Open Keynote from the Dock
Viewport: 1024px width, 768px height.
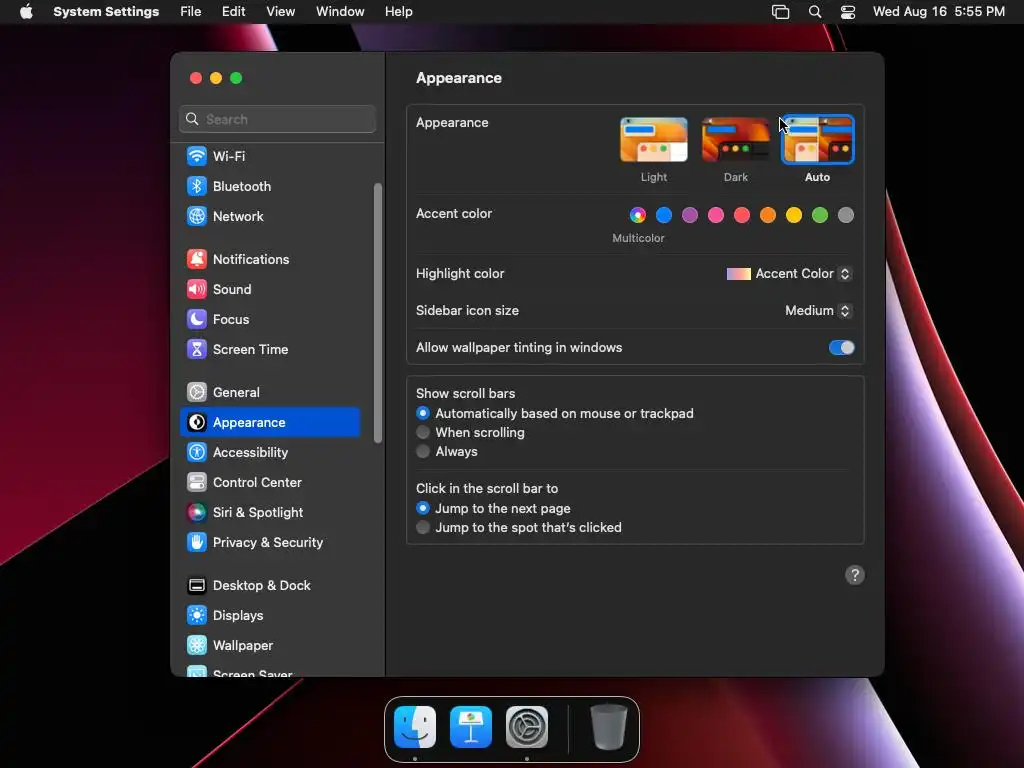click(x=471, y=727)
